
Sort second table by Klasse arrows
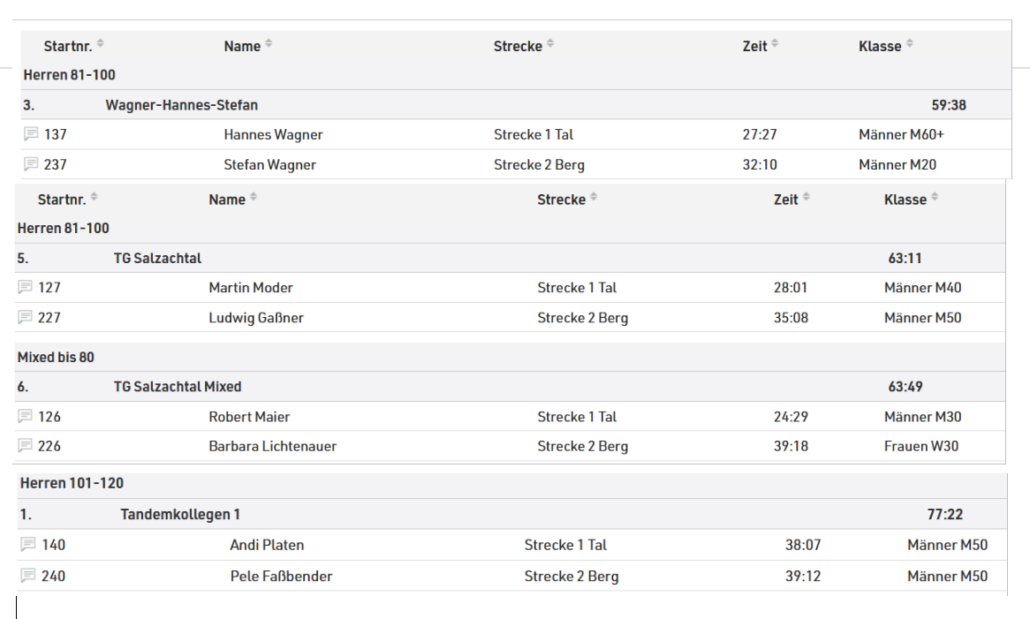click(935, 196)
